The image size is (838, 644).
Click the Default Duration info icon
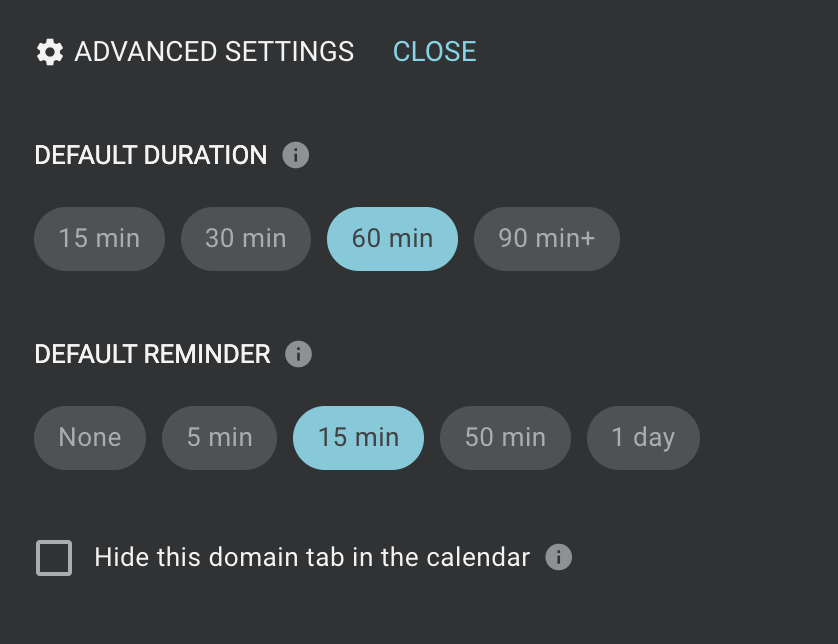click(295, 156)
